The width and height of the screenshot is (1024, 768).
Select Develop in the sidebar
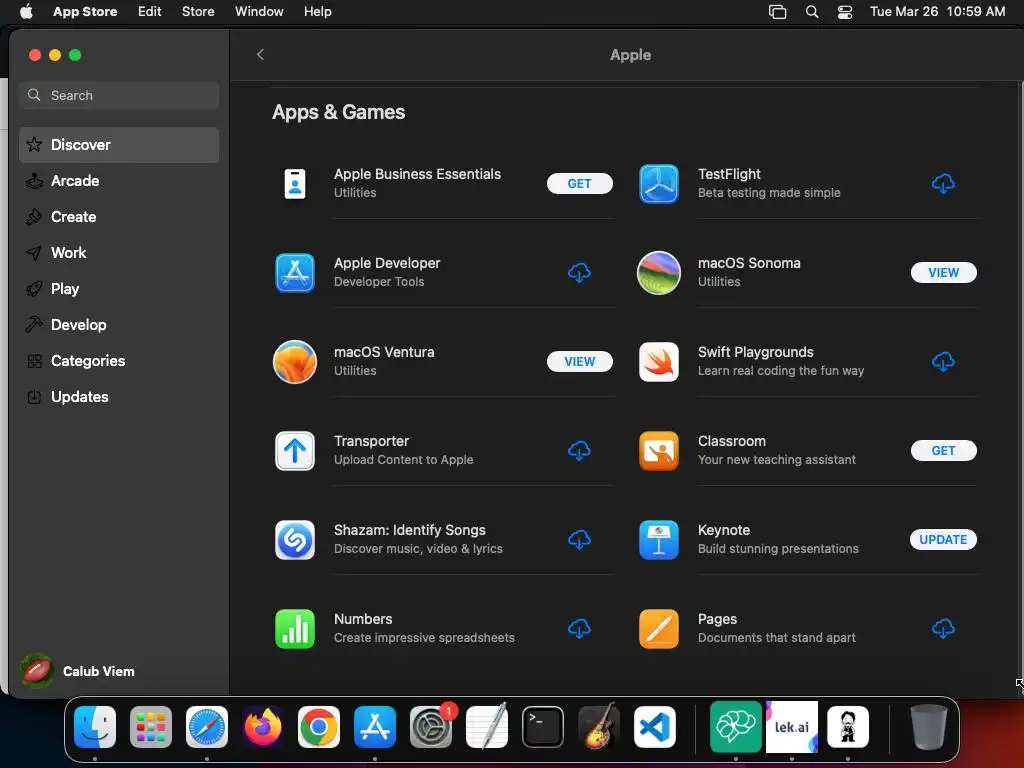(x=119, y=324)
